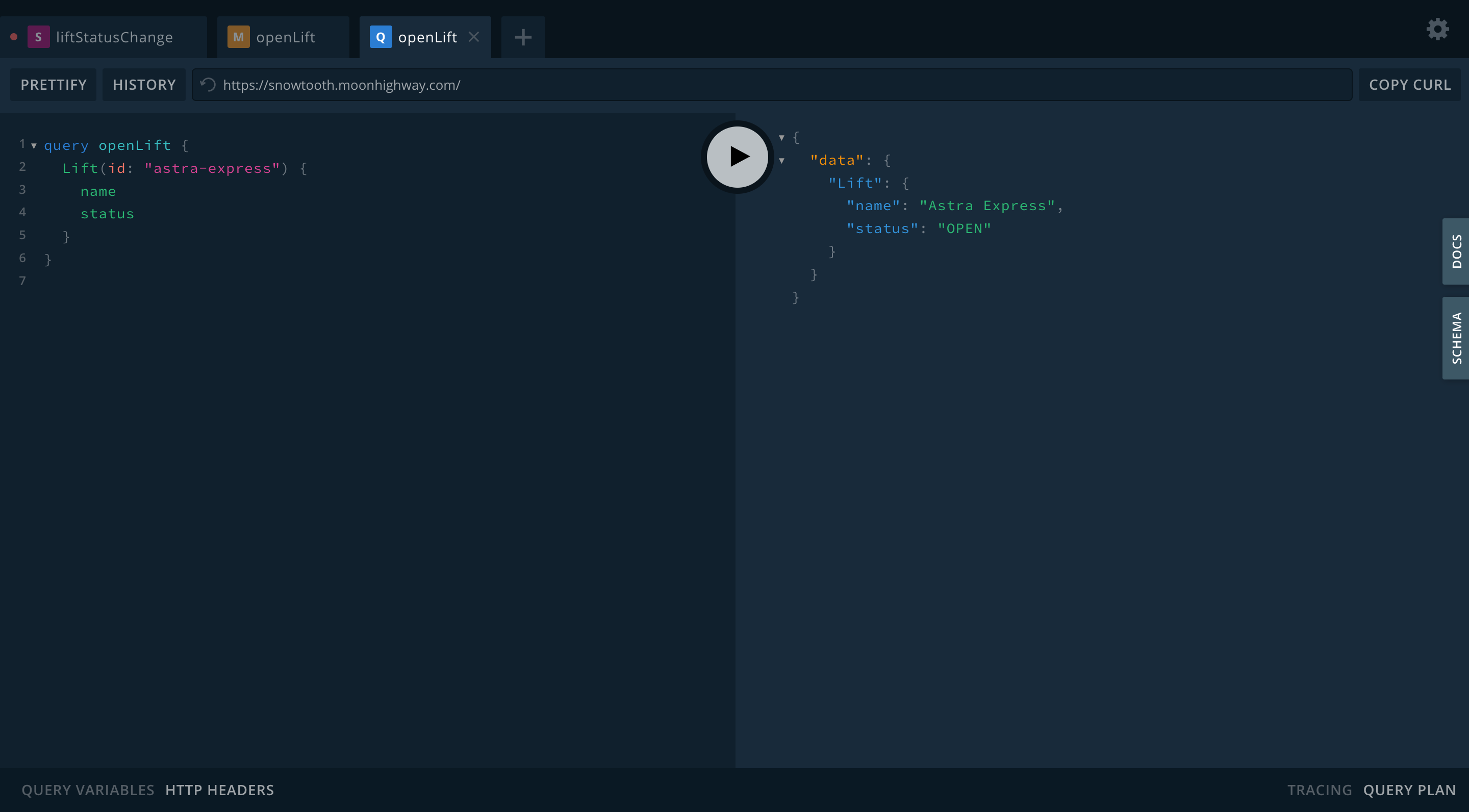Collapse the root response object arrow
Viewport: 1469px width, 812px height.
(x=782, y=137)
